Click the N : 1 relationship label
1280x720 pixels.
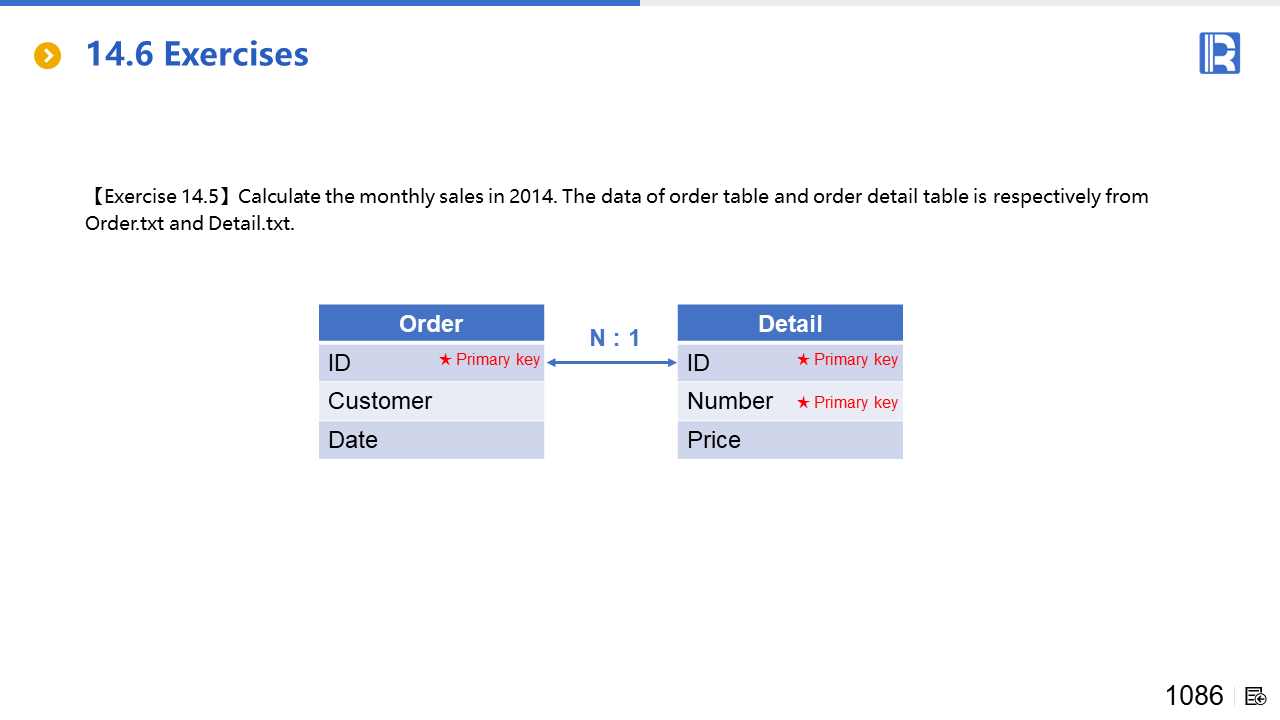[x=614, y=338]
